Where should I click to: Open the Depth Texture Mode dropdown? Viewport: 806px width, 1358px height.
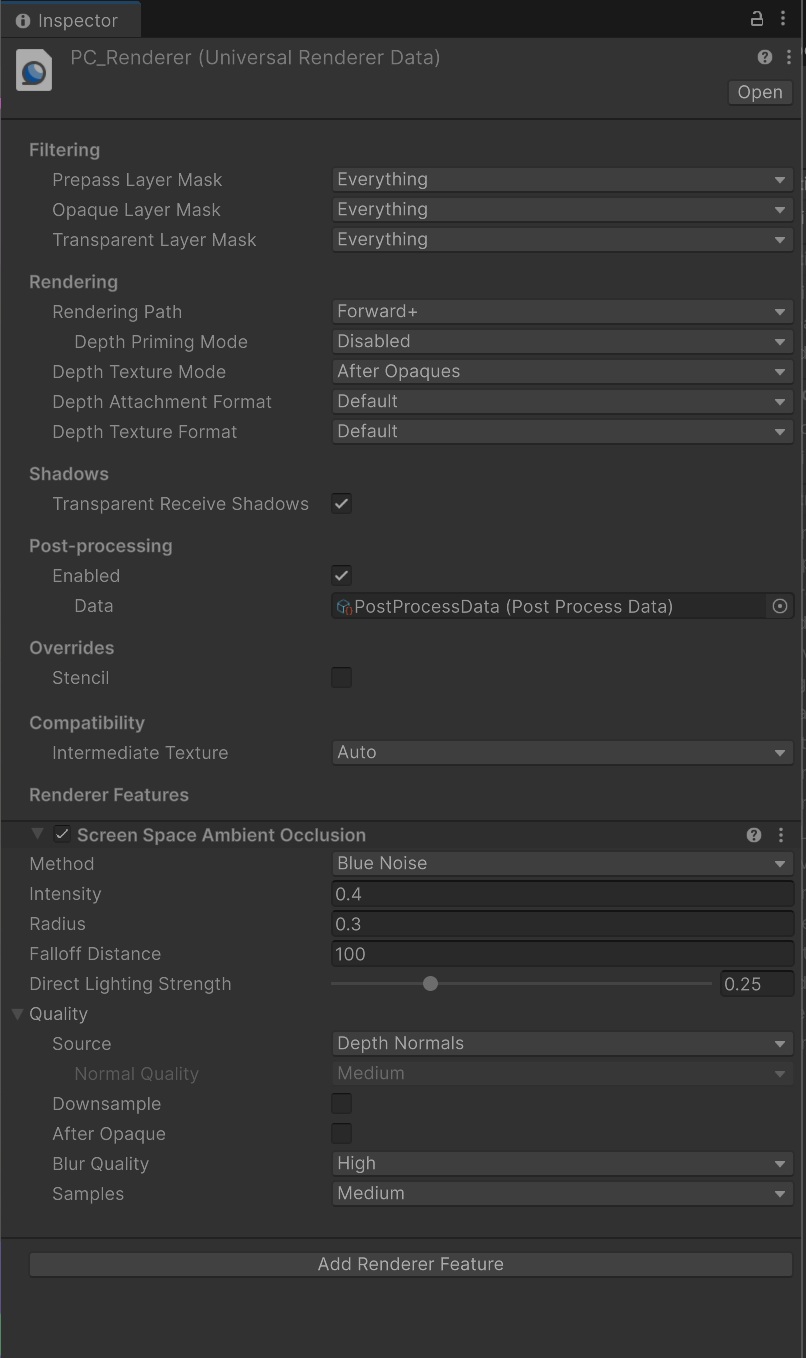(561, 372)
